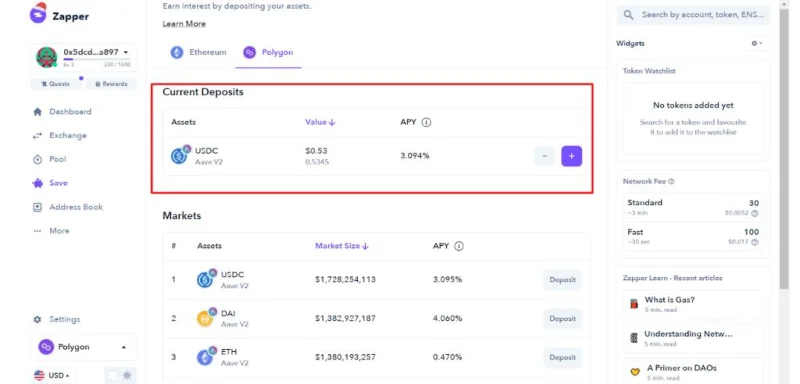Screen dimensions: 800x384
Task: Open the Dashboard home icon
Action: [x=37, y=112]
